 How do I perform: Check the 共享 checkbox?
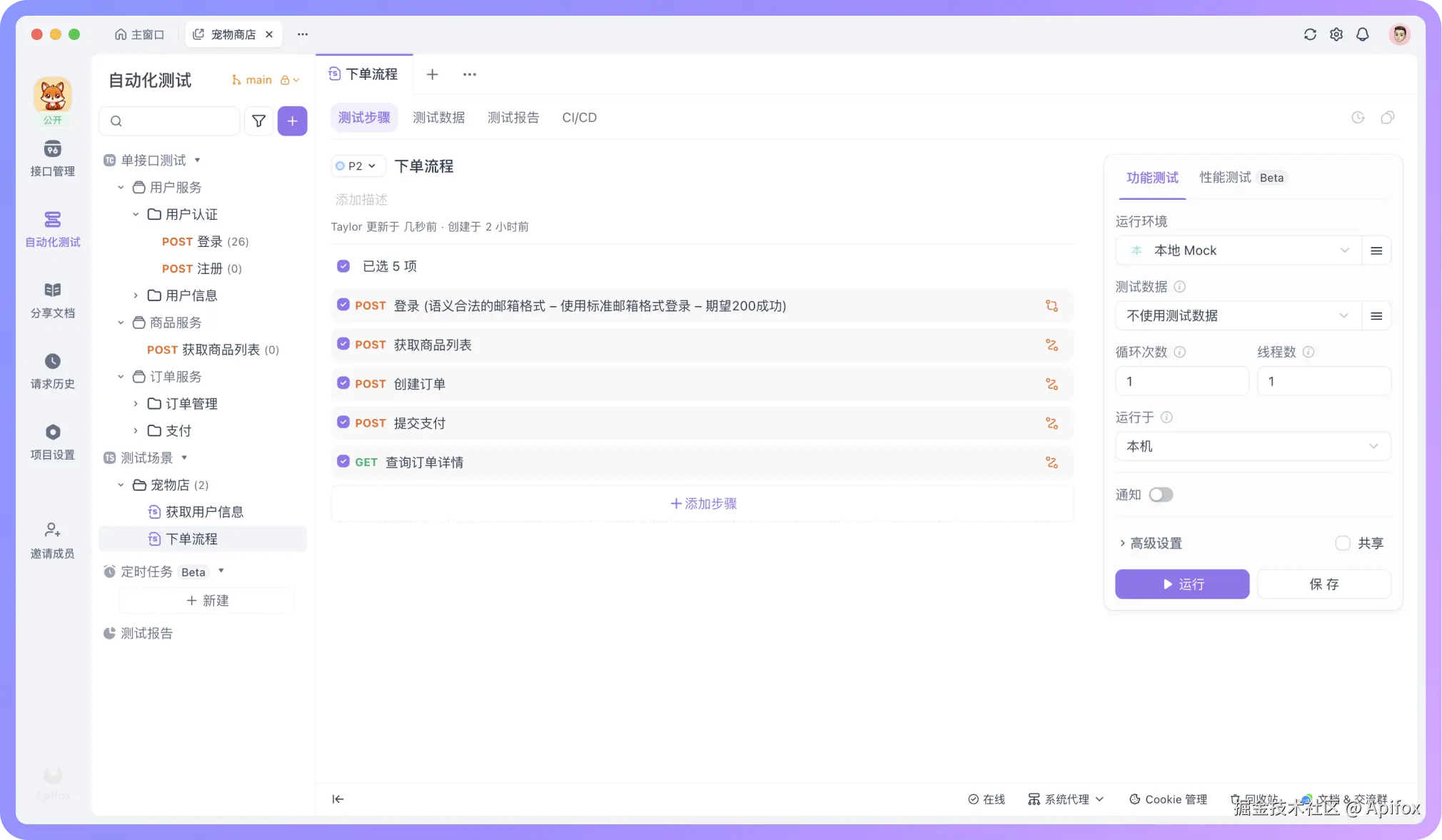1343,543
